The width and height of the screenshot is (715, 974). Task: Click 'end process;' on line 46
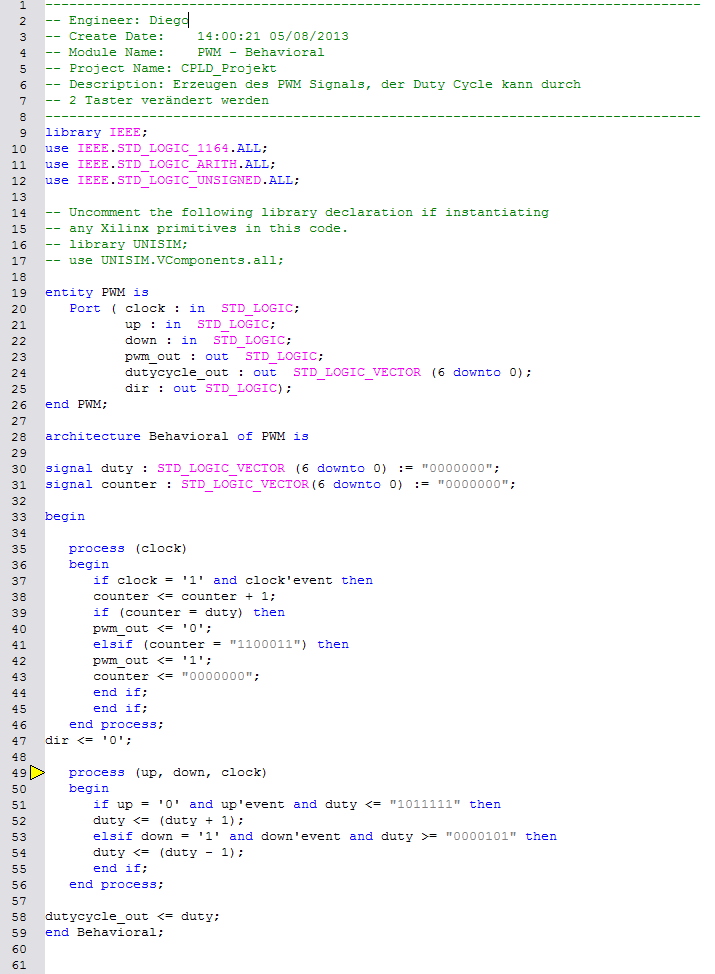[x=116, y=725]
